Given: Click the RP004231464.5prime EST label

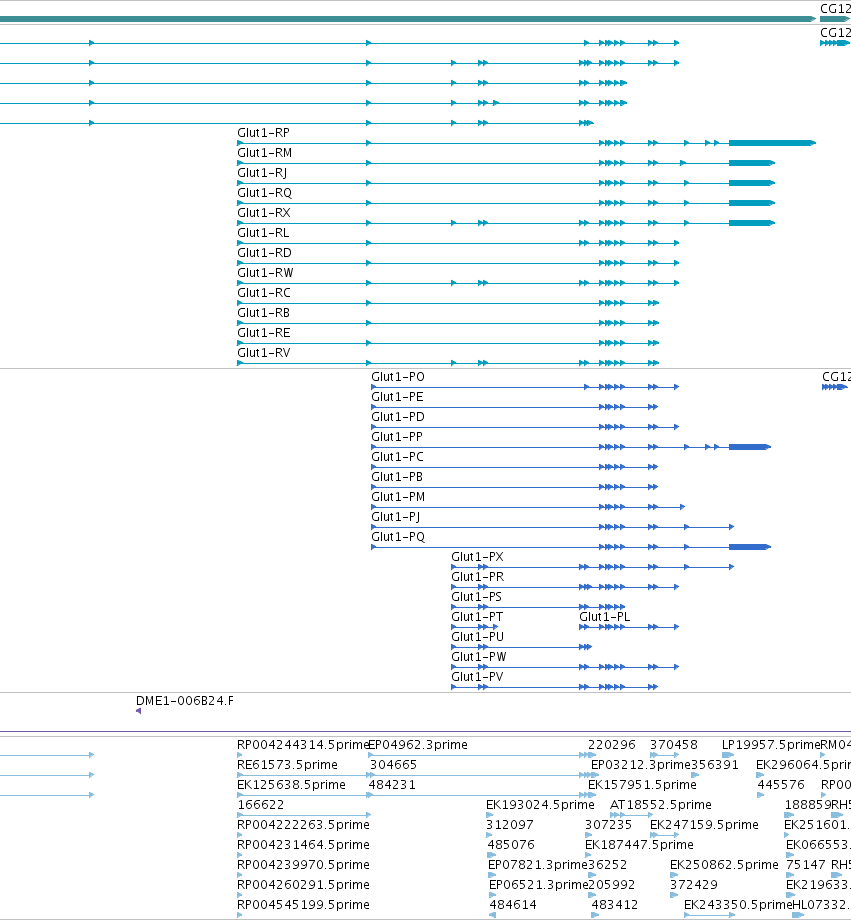Looking at the screenshot, I should pyautogui.click(x=303, y=844).
